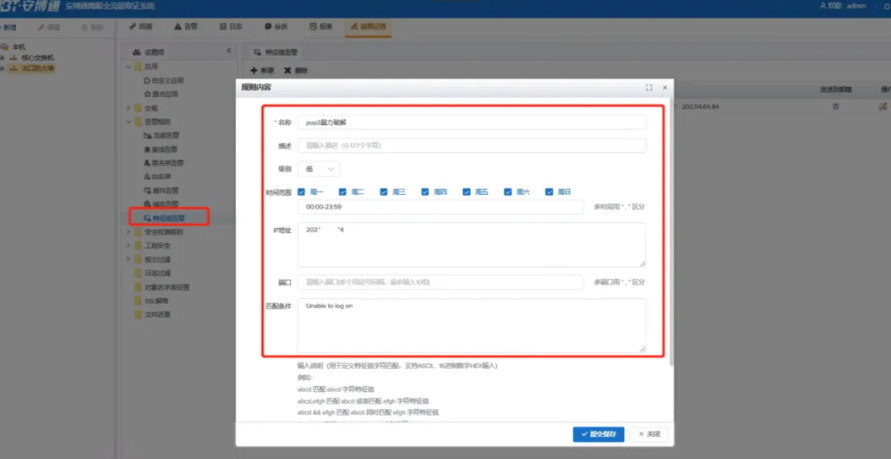The width and height of the screenshot is (891, 459).
Task: Uncheck the 周三 checkbox
Action: click(x=384, y=192)
